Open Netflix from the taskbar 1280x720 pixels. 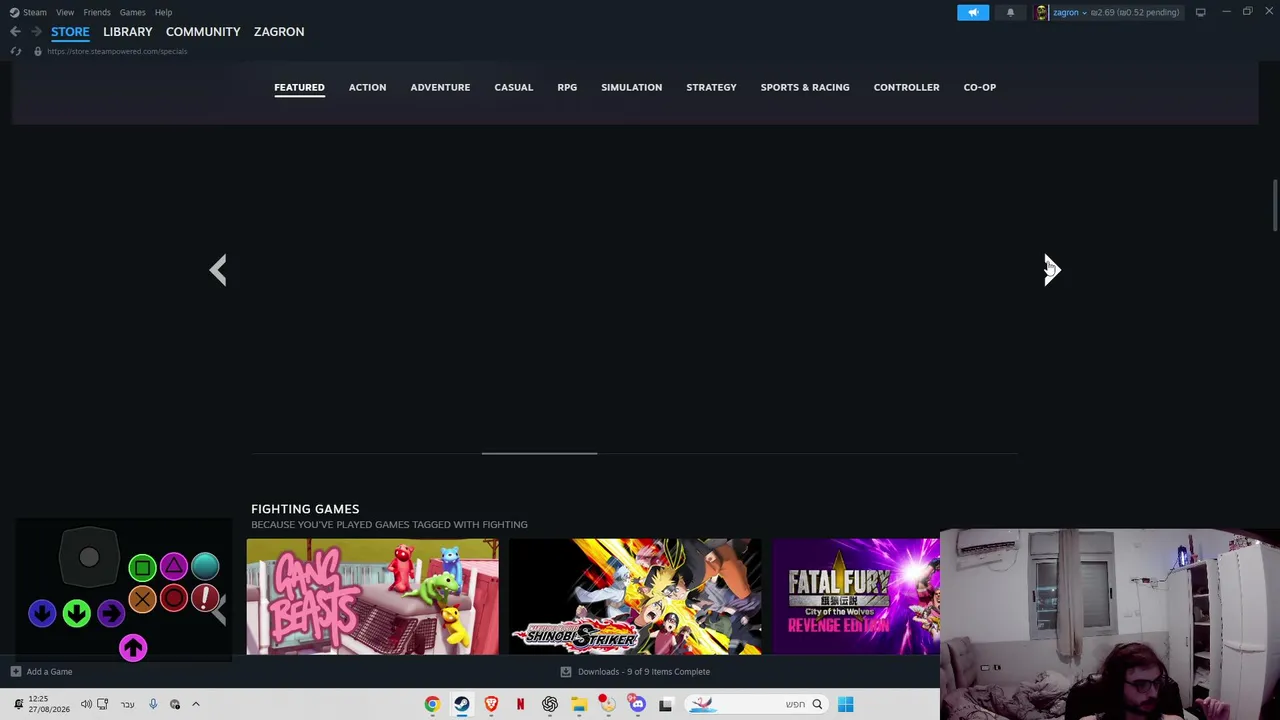[520, 704]
